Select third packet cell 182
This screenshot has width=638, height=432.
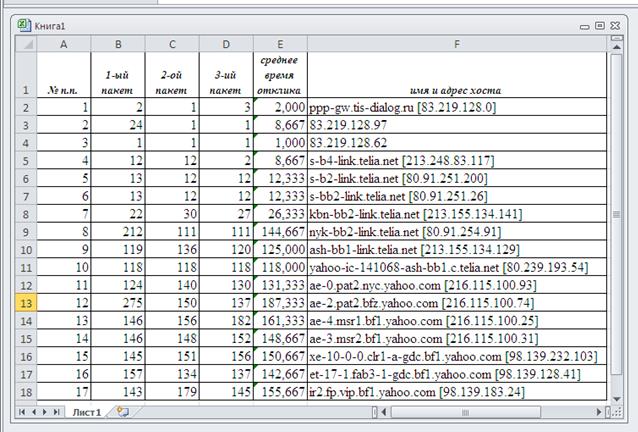(x=226, y=321)
